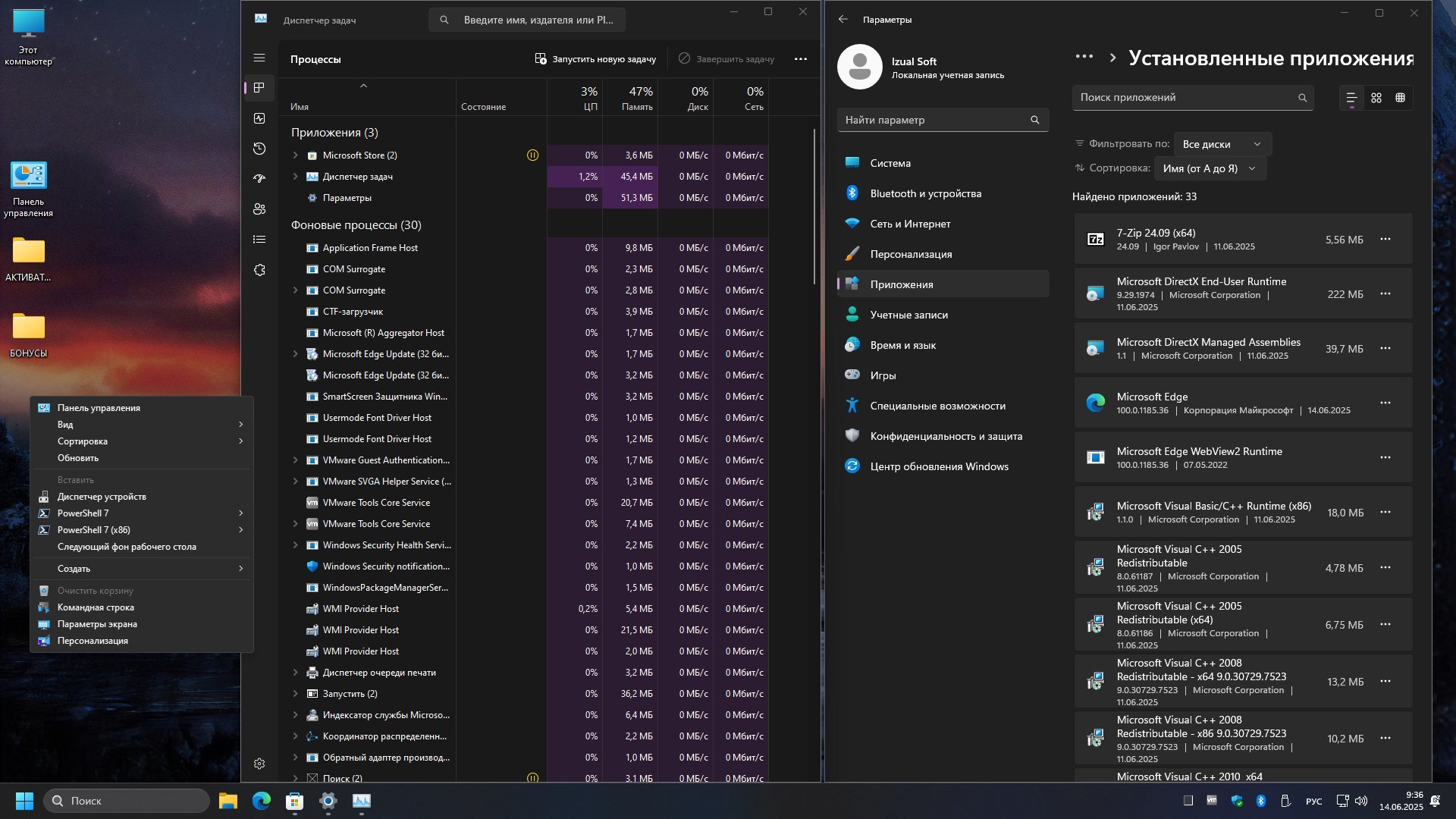Switch installed apps to grid view icon

(1376, 98)
